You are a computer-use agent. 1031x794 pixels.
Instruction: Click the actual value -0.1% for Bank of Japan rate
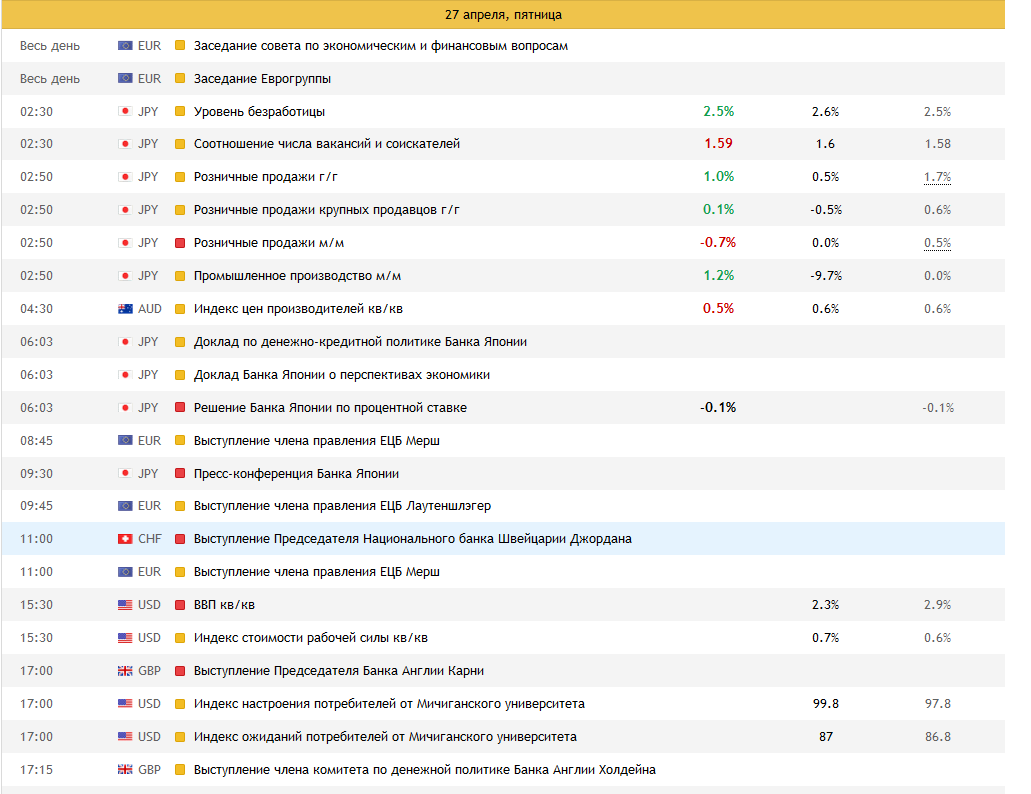point(718,407)
